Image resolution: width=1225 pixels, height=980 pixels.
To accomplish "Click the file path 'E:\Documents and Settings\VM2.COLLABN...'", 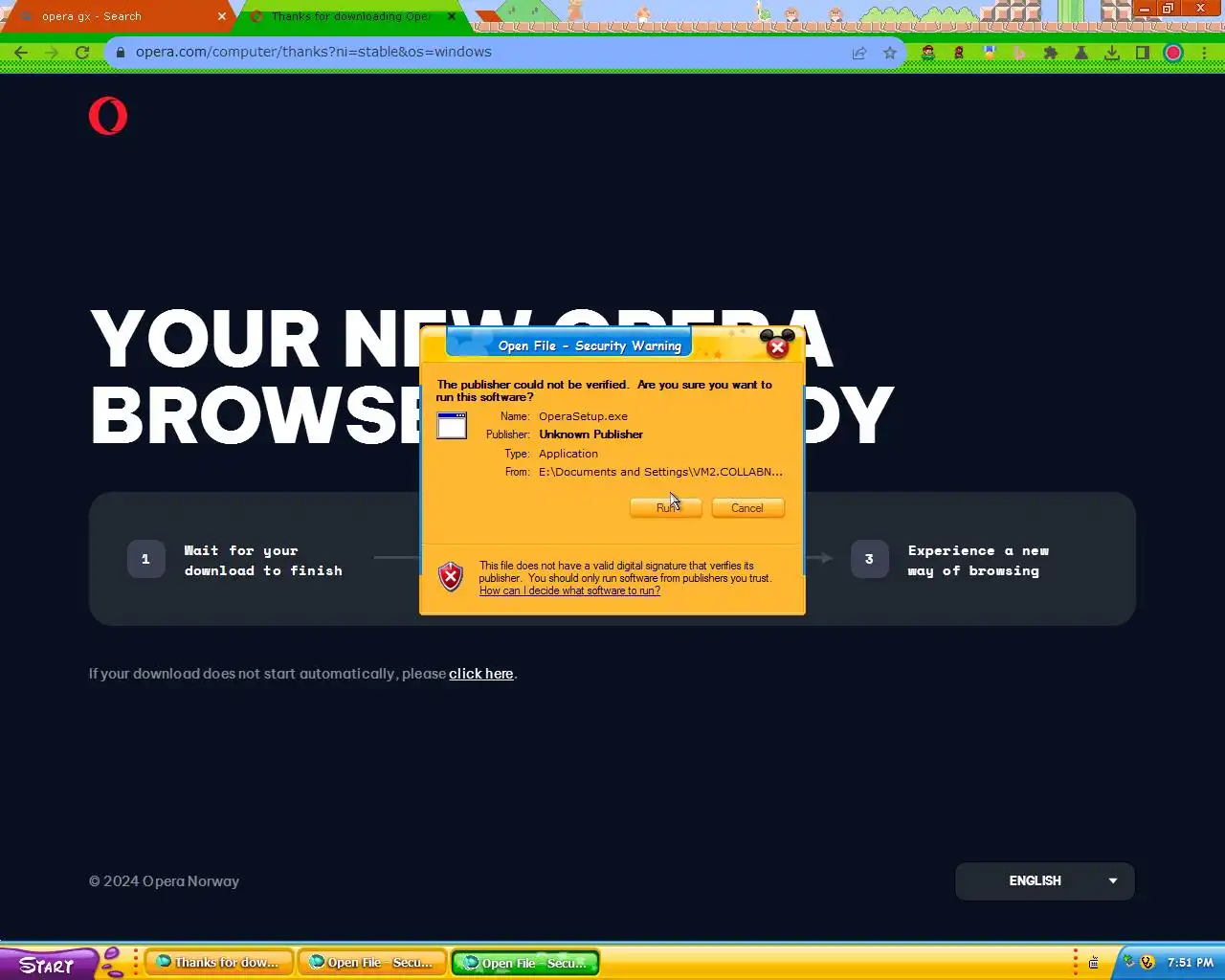I will (x=660, y=472).
